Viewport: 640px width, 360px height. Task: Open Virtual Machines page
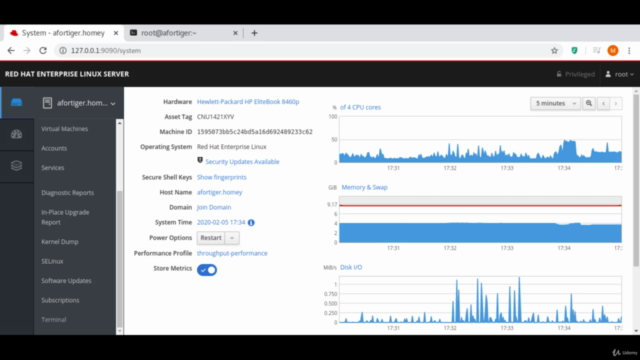pyautogui.click(x=64, y=129)
